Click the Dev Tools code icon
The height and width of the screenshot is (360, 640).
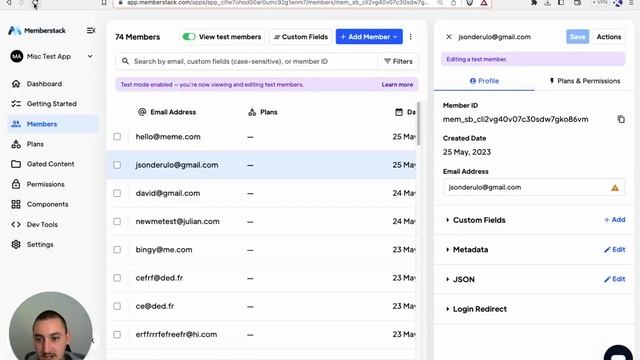pyautogui.click(x=16, y=224)
